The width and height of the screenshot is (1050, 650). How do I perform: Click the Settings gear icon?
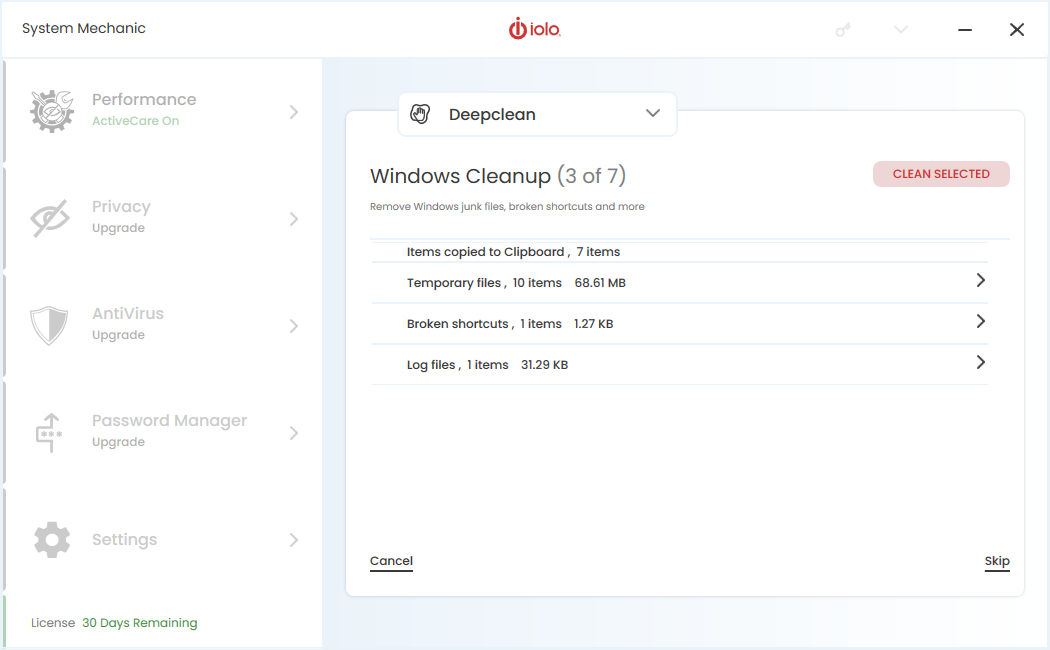click(x=52, y=540)
